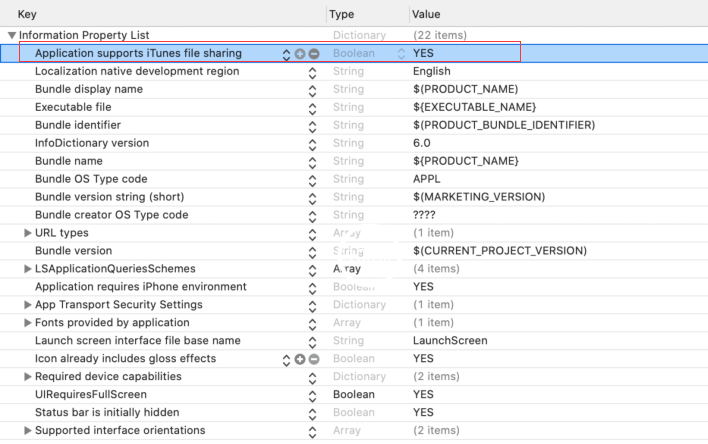
Task: Add a row after Icon already includes gloss effects
Action: coord(300,359)
